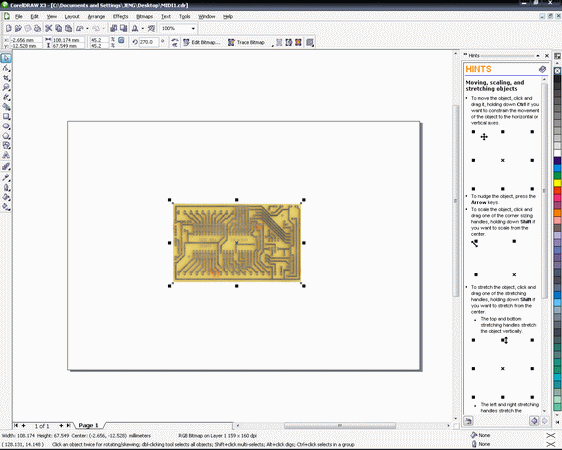Select the Text tool
This screenshot has height=450, width=562.
(x=6, y=155)
